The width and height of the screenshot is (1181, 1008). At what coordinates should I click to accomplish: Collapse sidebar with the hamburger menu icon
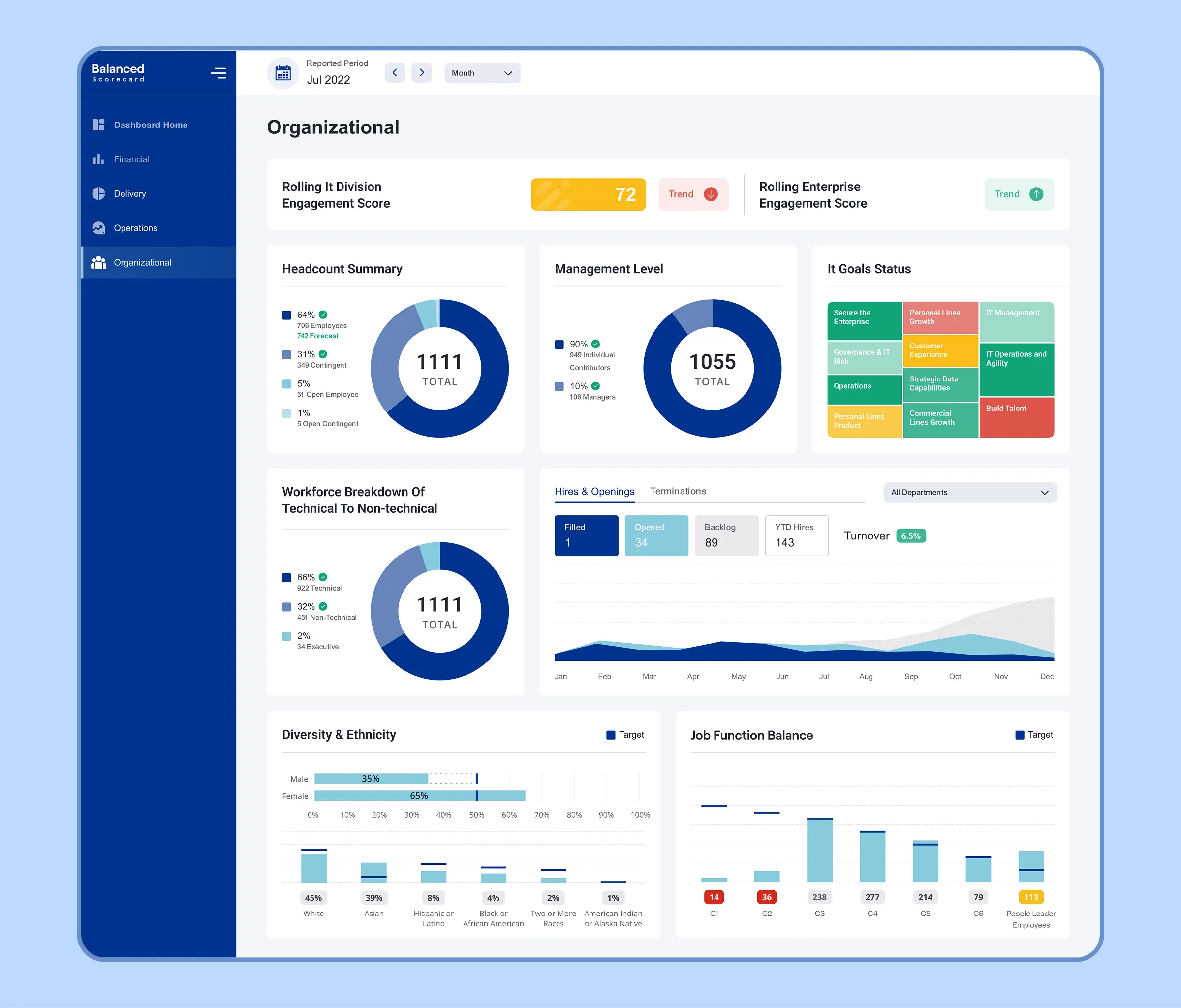(218, 73)
